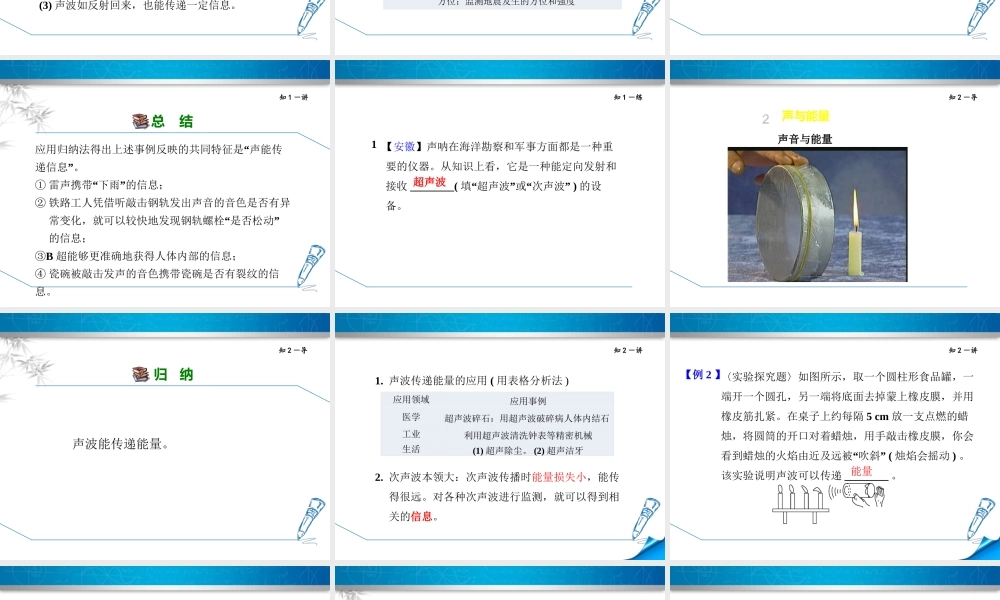Click the line '(3) 声波如反射回来,也能传递一定信息。'
Screen dimensions: 1000x600
[x=138, y=6]
